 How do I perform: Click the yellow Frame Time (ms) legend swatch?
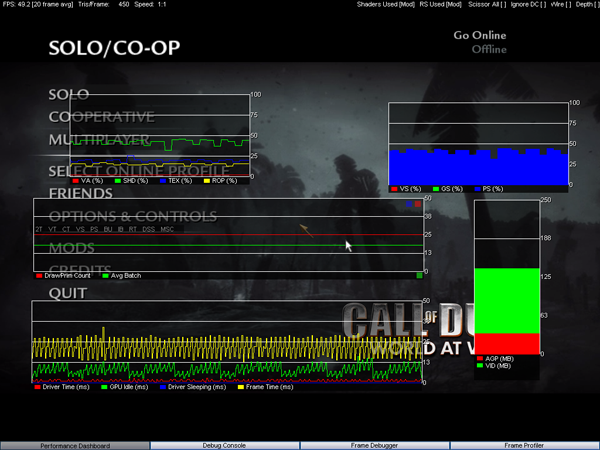click(241, 387)
